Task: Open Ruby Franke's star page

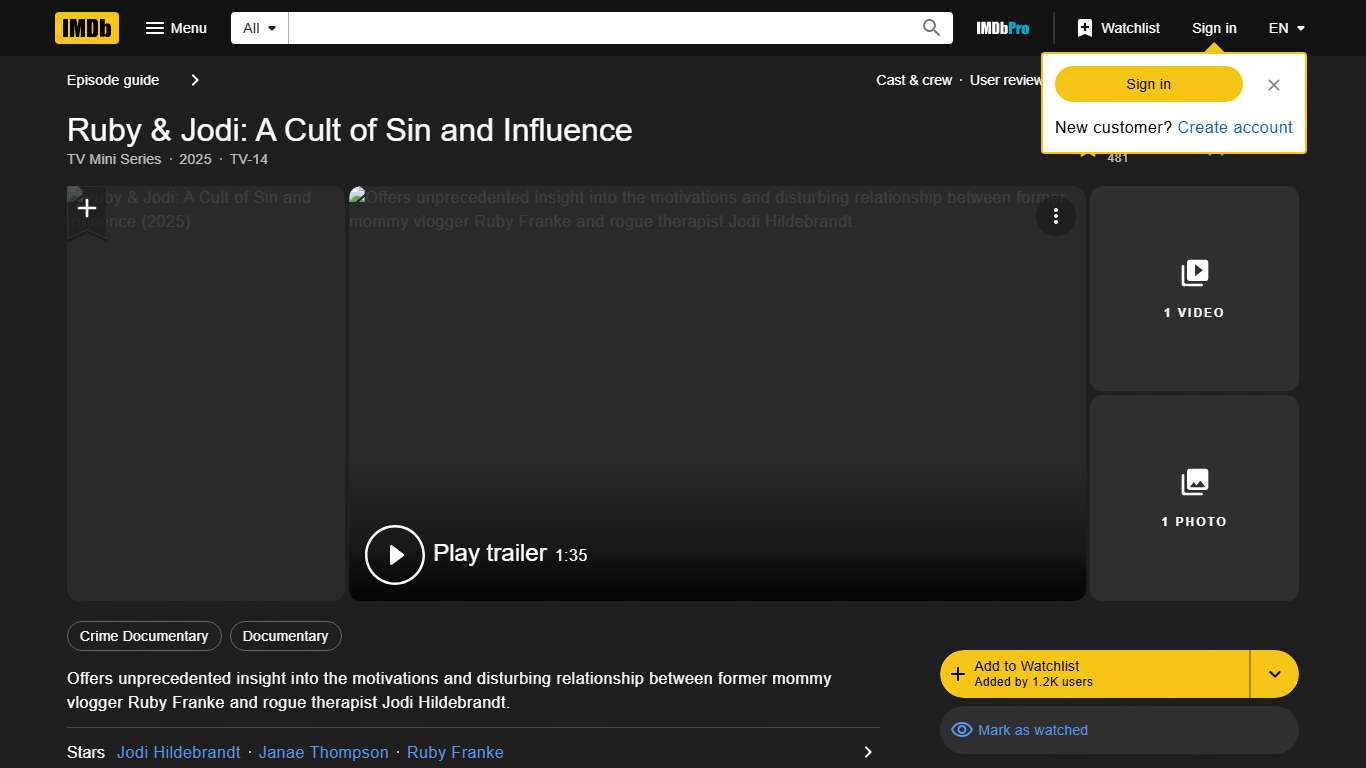Action: (x=455, y=752)
